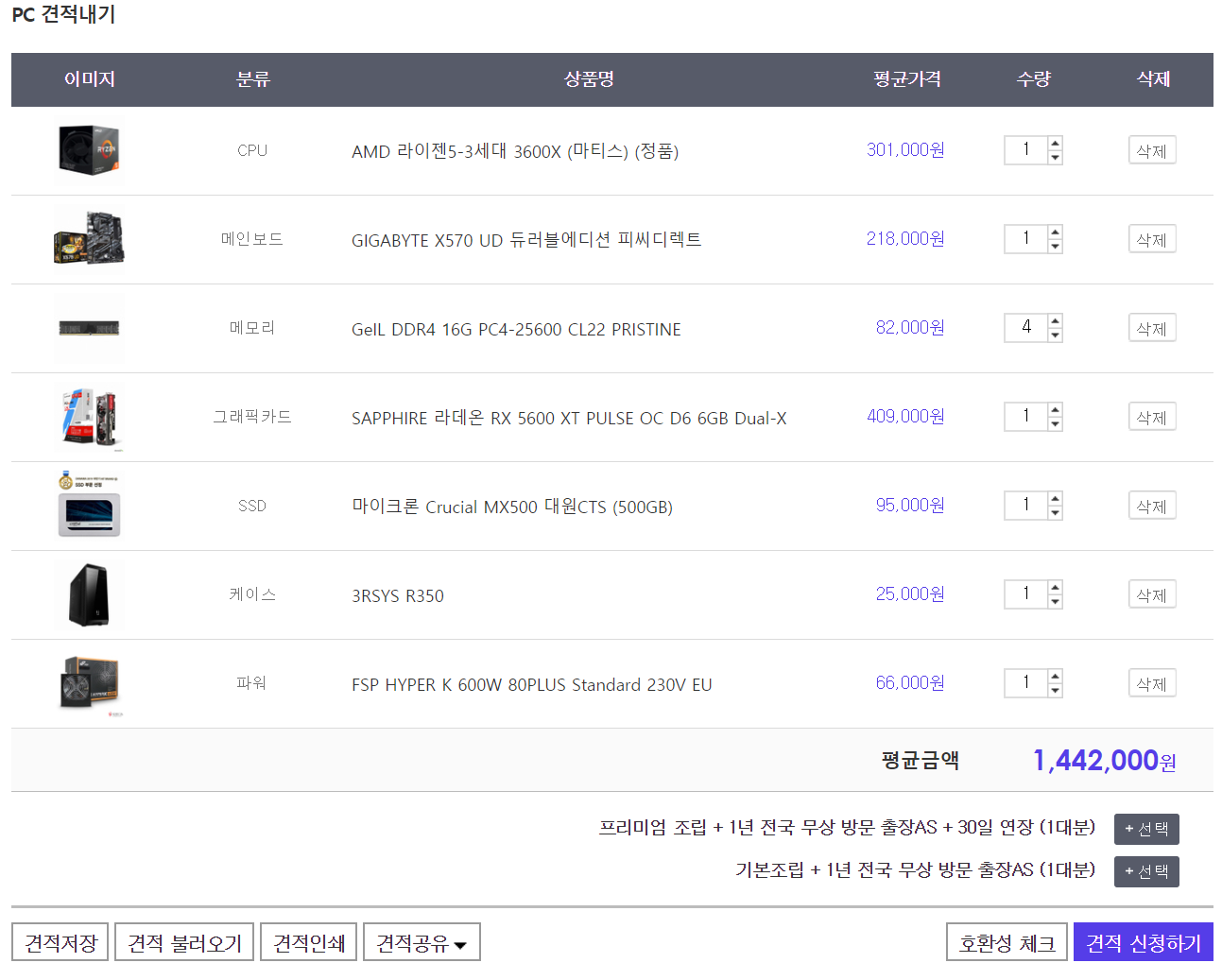The height and width of the screenshot is (980, 1222).
Task: Delete the AMD 3600X CPU row
Action: click(x=1152, y=150)
